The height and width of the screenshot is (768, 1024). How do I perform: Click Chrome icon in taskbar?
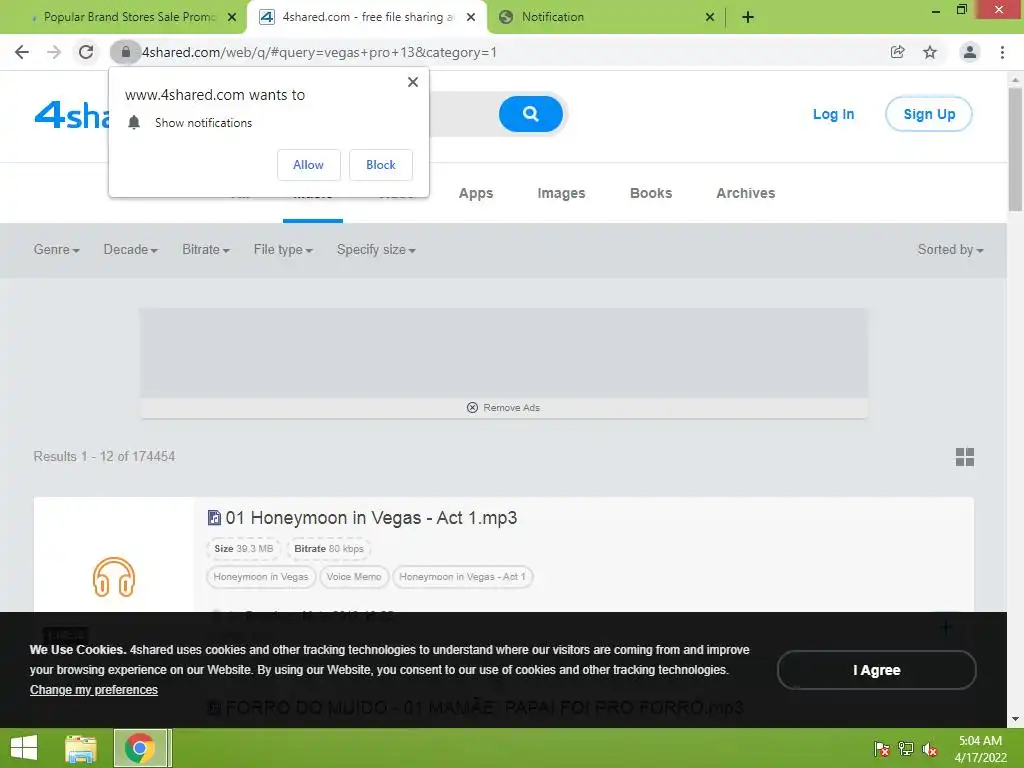(140, 748)
